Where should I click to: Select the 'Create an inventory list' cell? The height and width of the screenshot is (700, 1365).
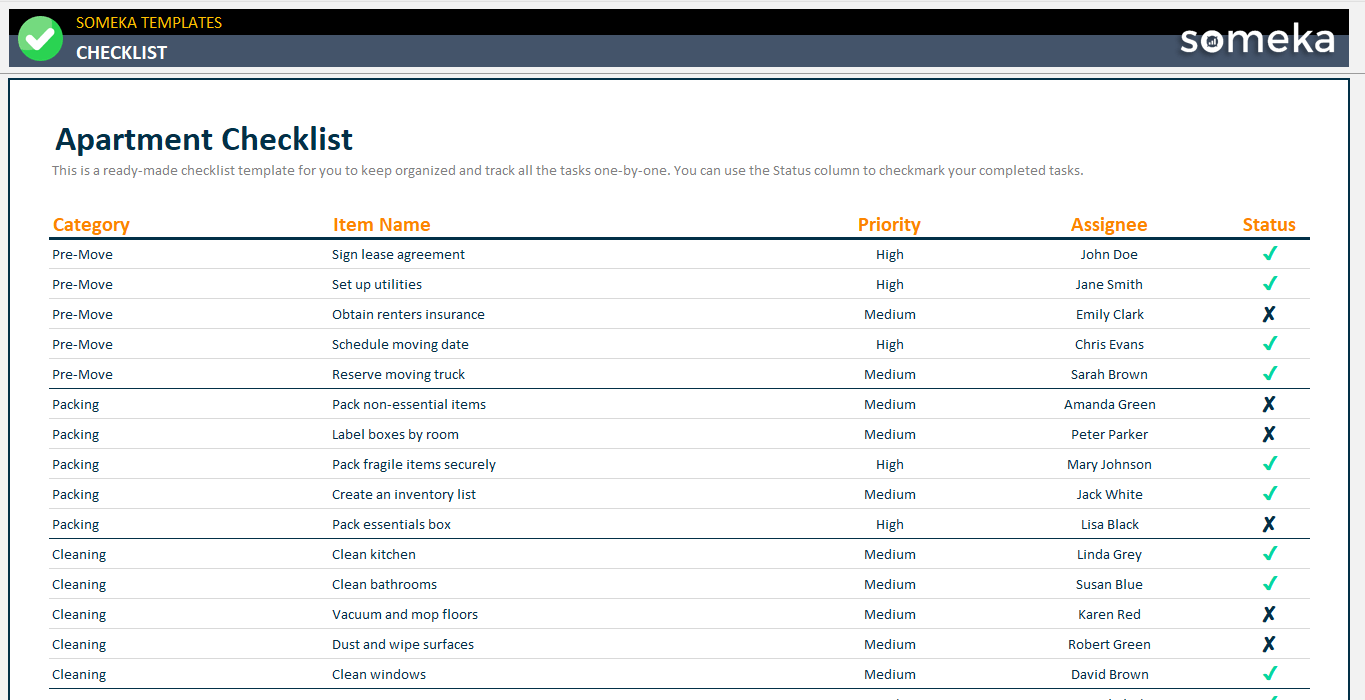pyautogui.click(x=404, y=494)
